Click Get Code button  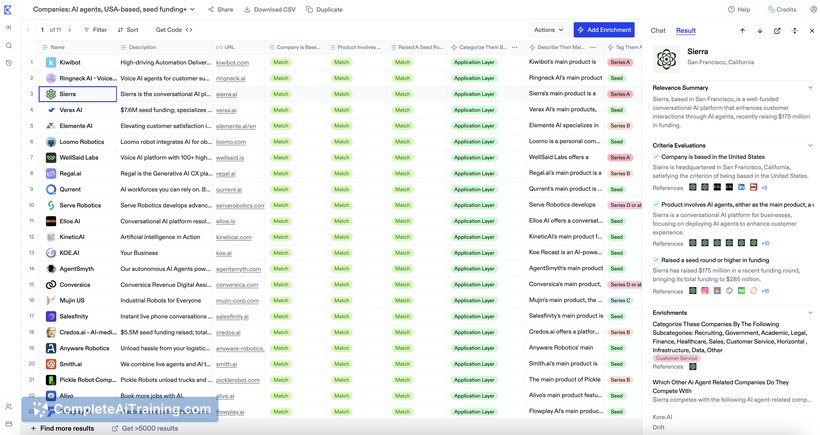[x=174, y=30]
